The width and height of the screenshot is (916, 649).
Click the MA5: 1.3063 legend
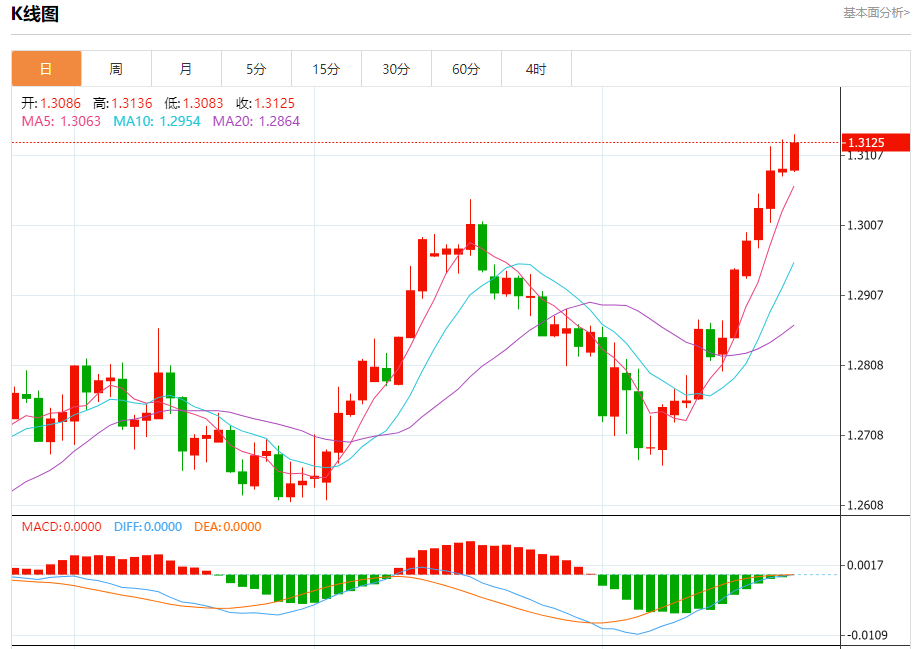61,122
